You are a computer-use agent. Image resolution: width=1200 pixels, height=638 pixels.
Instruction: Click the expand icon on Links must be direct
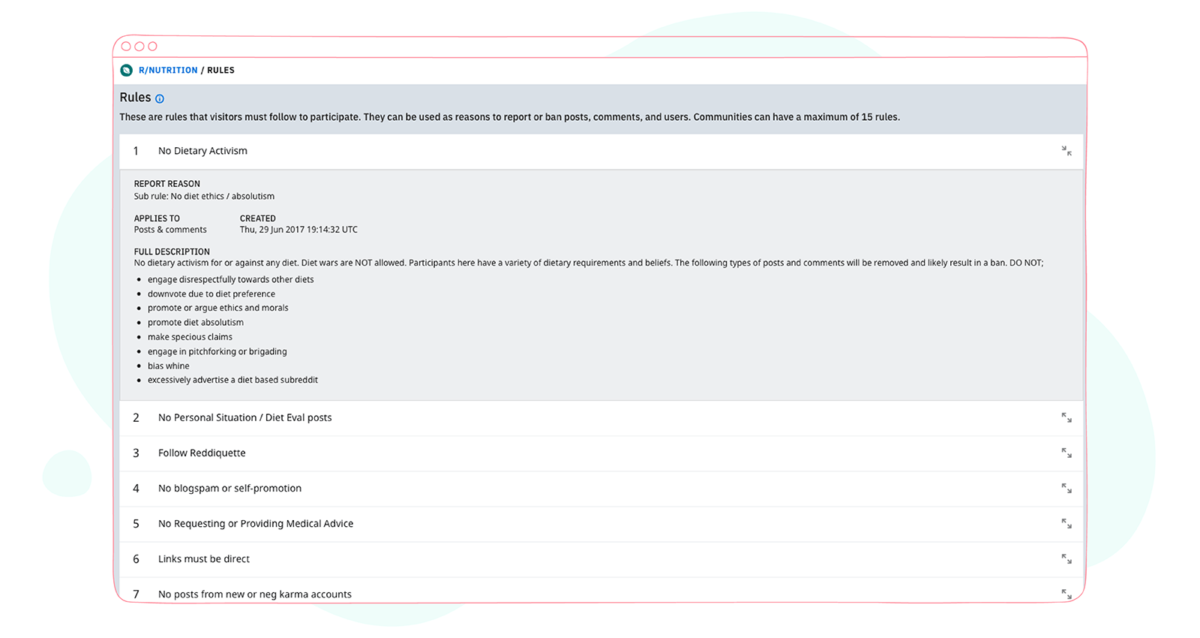(x=1066, y=558)
